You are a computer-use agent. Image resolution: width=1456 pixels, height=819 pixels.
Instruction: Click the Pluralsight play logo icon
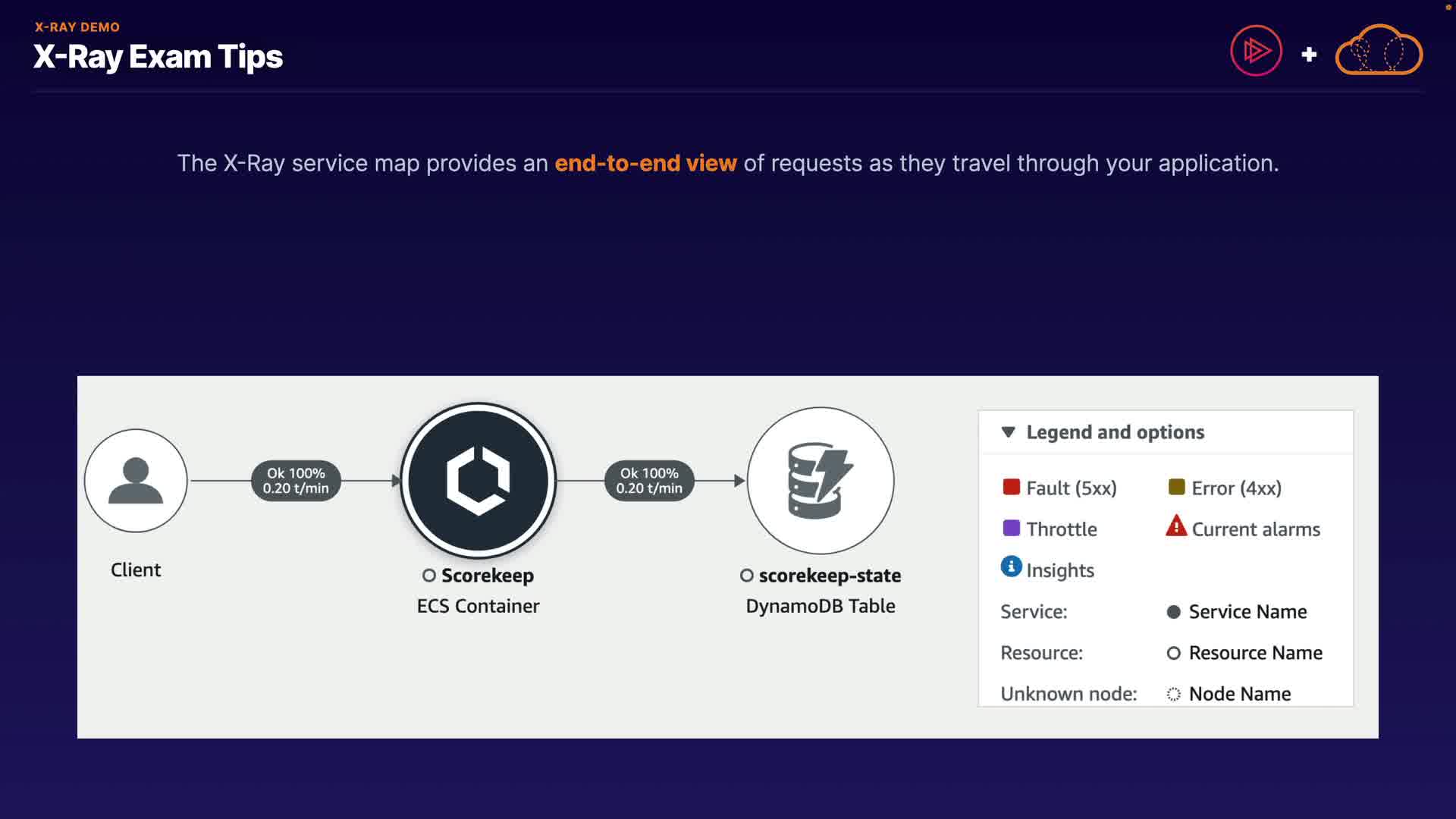(1256, 52)
